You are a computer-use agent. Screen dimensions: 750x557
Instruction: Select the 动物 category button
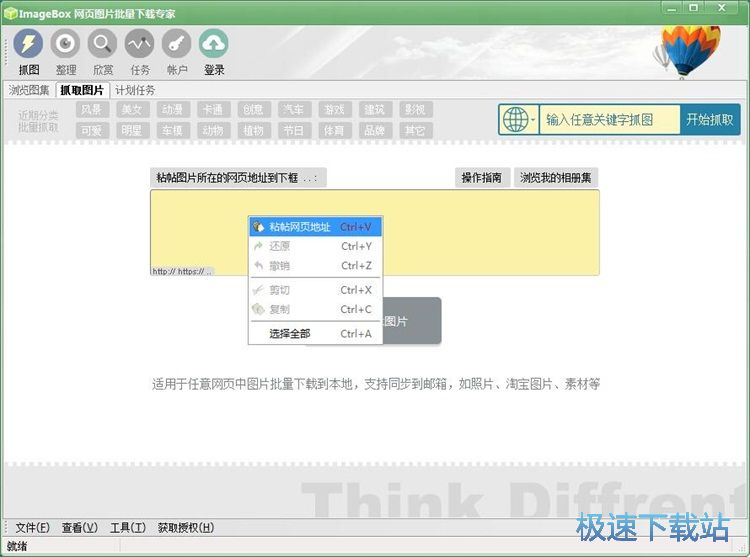(x=214, y=131)
